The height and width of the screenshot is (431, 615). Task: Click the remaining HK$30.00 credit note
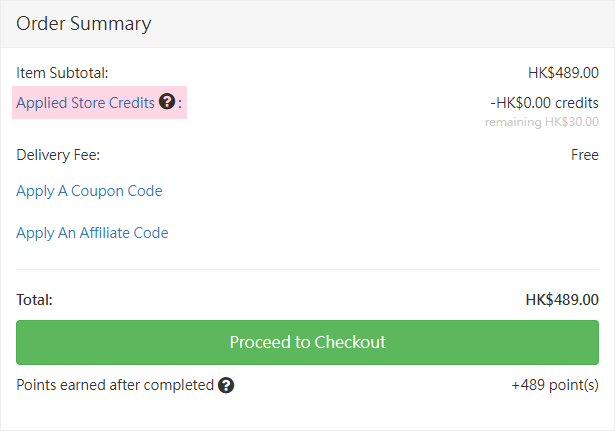[x=541, y=122]
